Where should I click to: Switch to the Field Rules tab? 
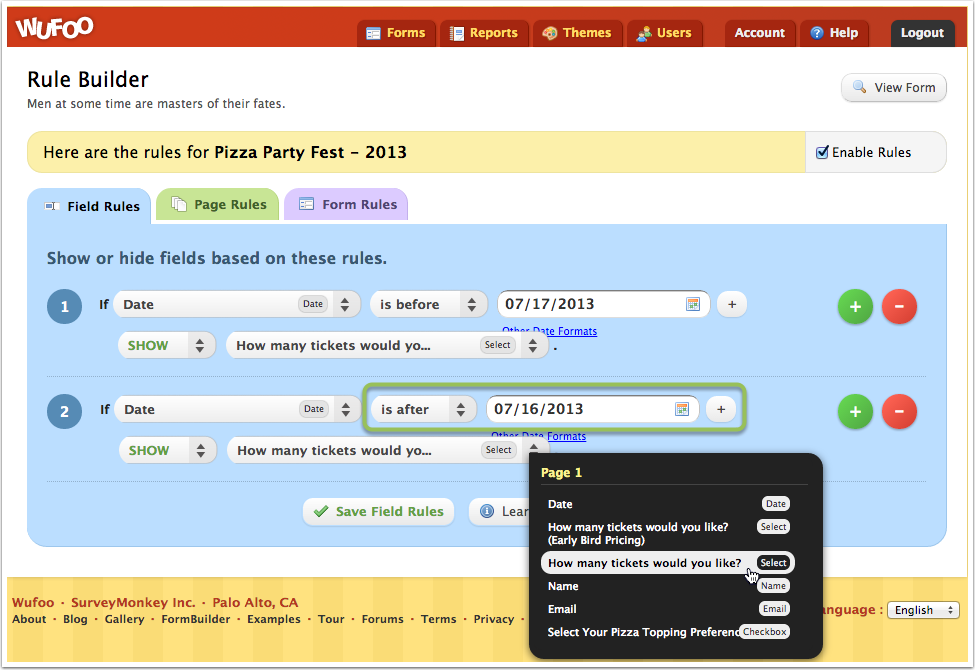[90, 206]
